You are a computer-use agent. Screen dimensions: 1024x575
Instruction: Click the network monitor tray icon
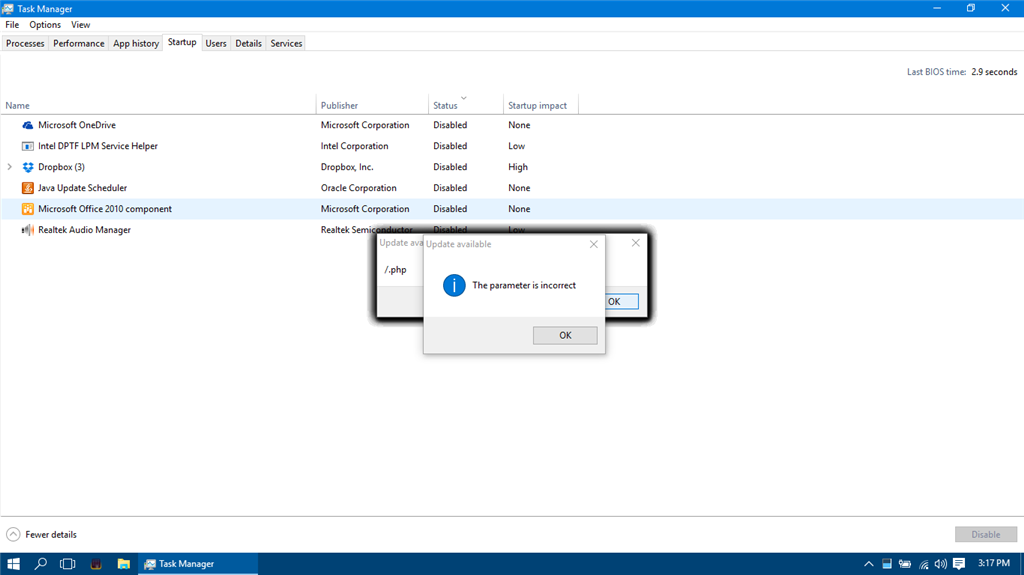[887, 564]
